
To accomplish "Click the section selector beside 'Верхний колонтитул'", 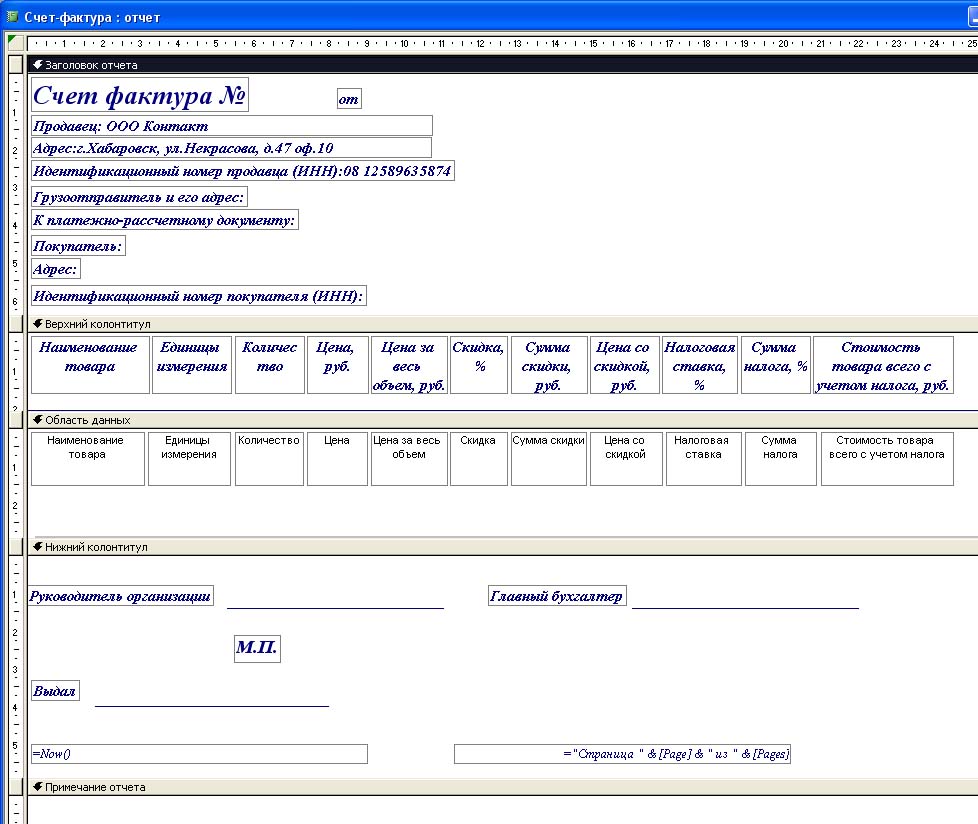I will click(x=16, y=324).
